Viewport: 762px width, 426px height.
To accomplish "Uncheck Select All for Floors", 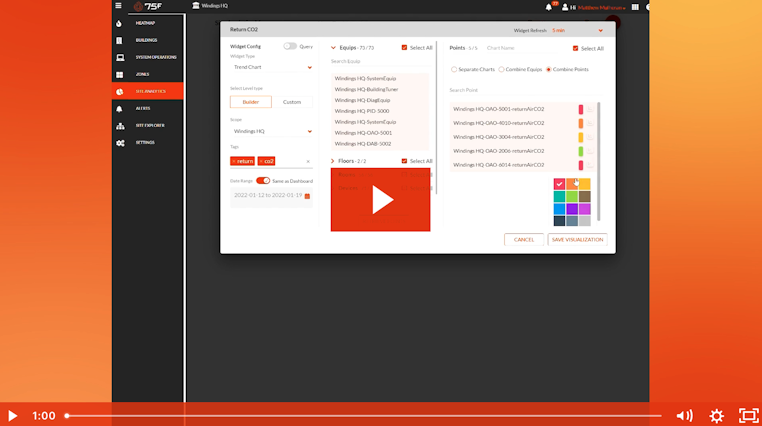I will click(404, 161).
